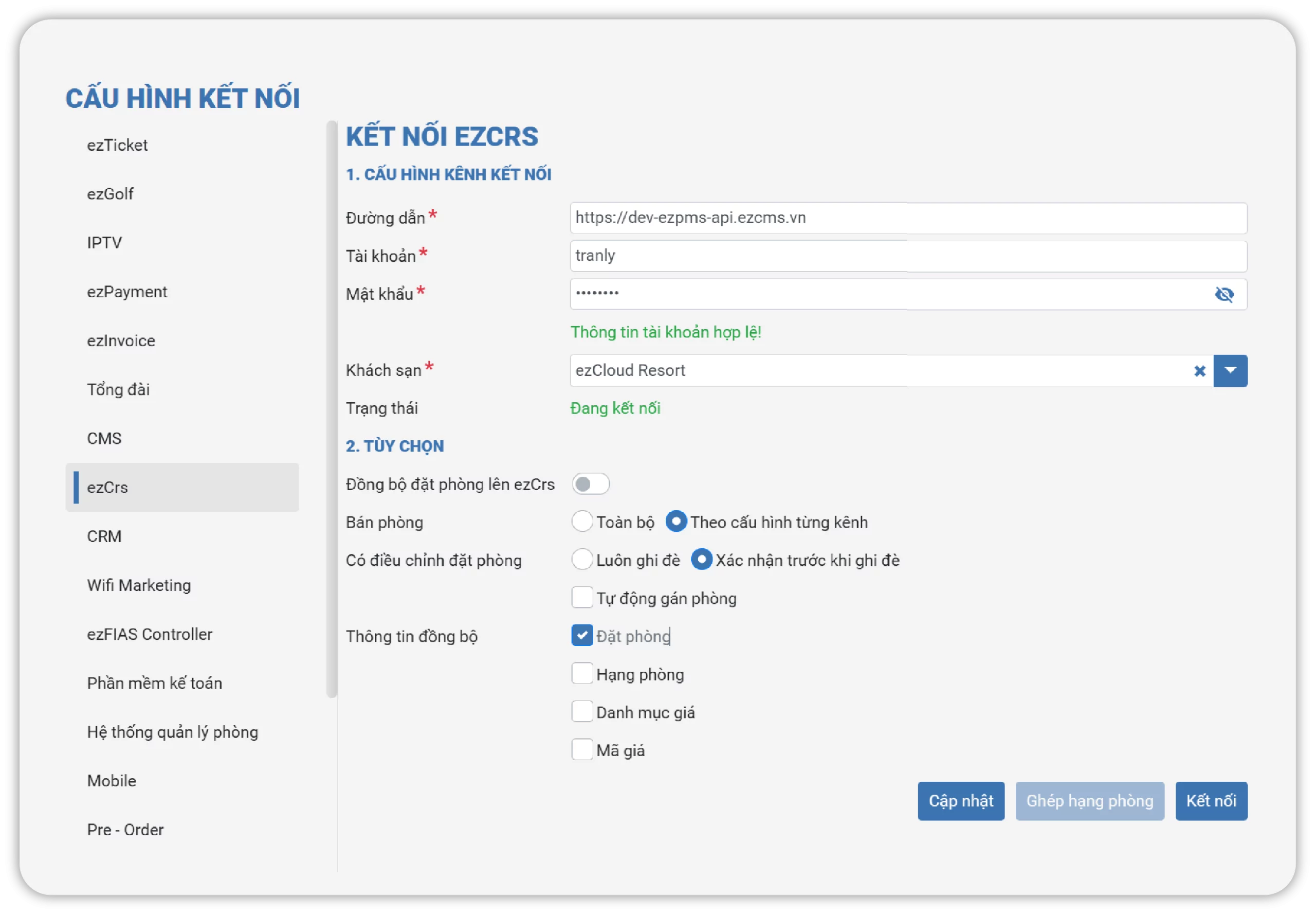
Task: Select Mobile in the sidebar
Action: (x=182, y=781)
